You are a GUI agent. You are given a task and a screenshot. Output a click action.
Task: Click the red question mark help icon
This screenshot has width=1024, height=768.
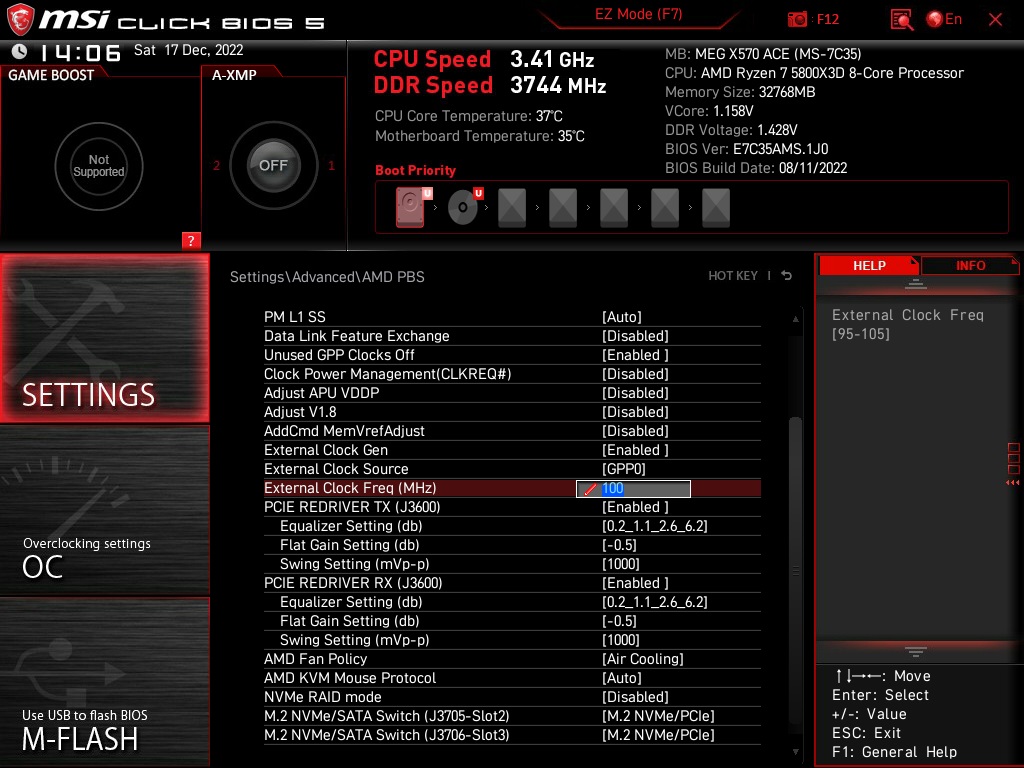pyautogui.click(x=191, y=240)
